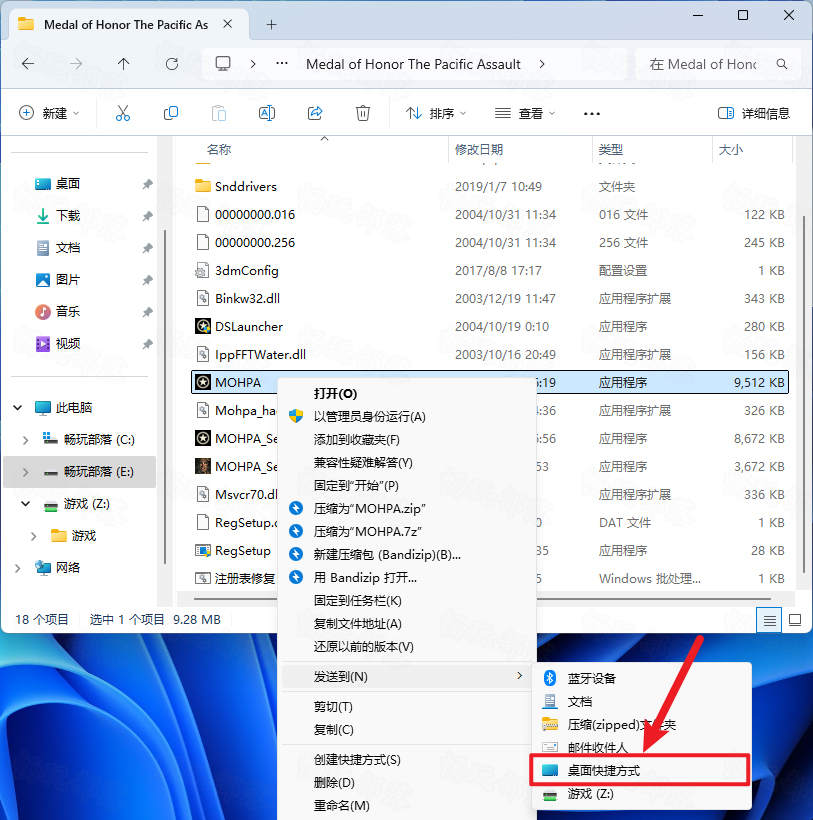
Task: Choose 桌面快捷方式 in Send-to submenu
Action: 640,770
